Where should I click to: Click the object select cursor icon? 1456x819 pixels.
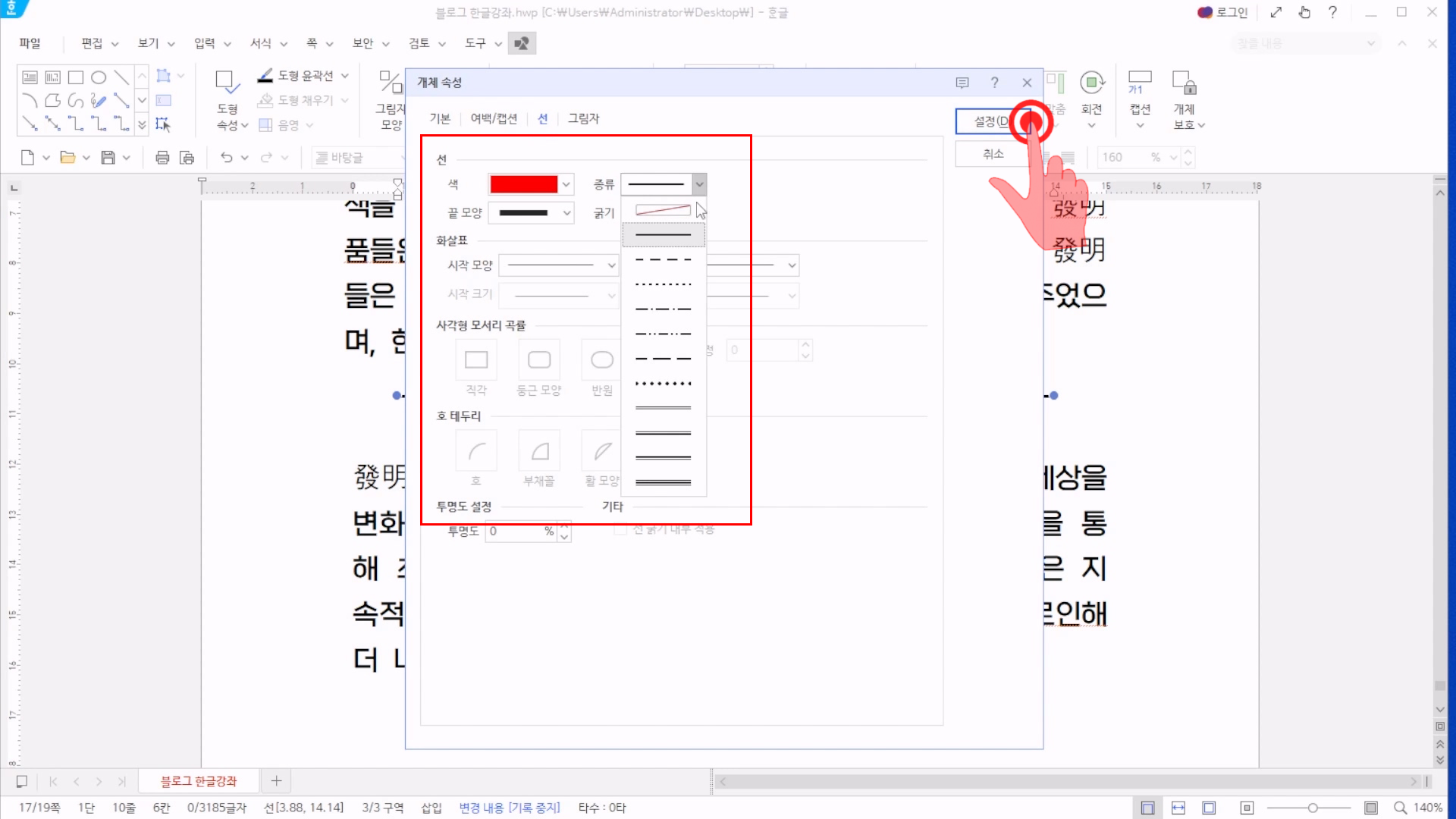163,124
